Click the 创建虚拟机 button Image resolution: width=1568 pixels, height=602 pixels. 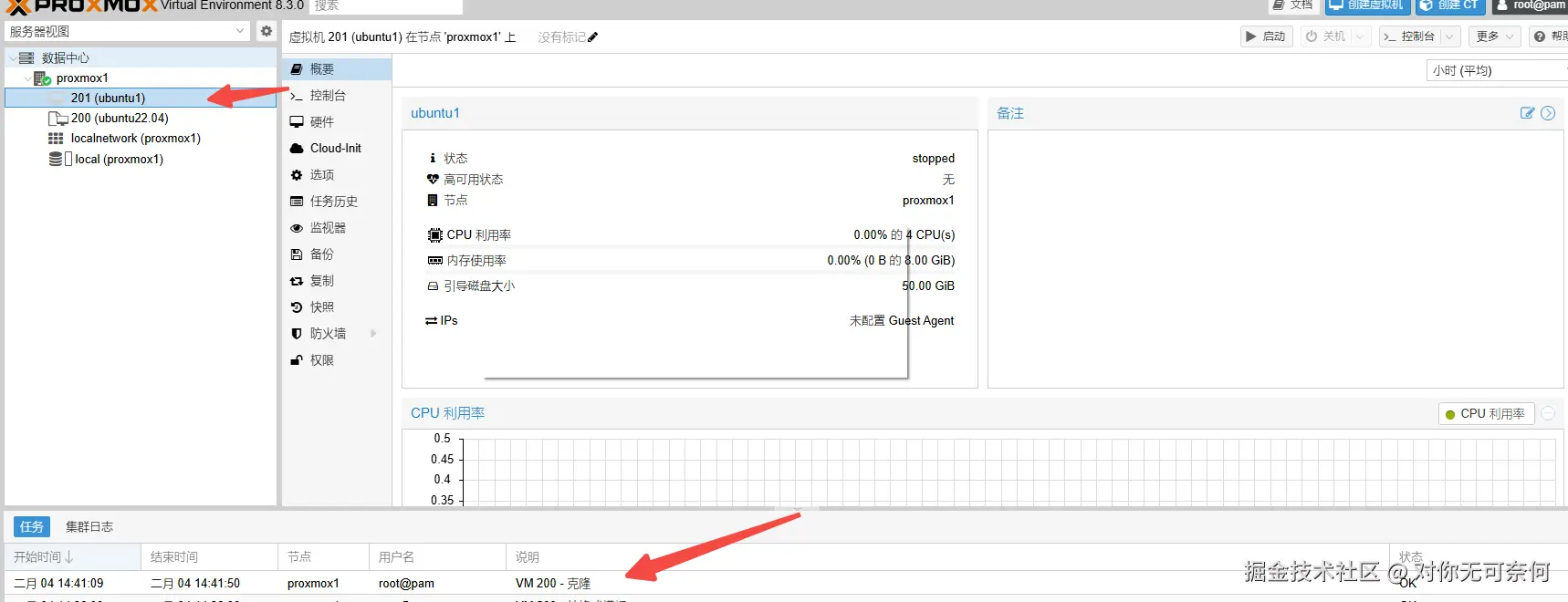coord(1367,5)
